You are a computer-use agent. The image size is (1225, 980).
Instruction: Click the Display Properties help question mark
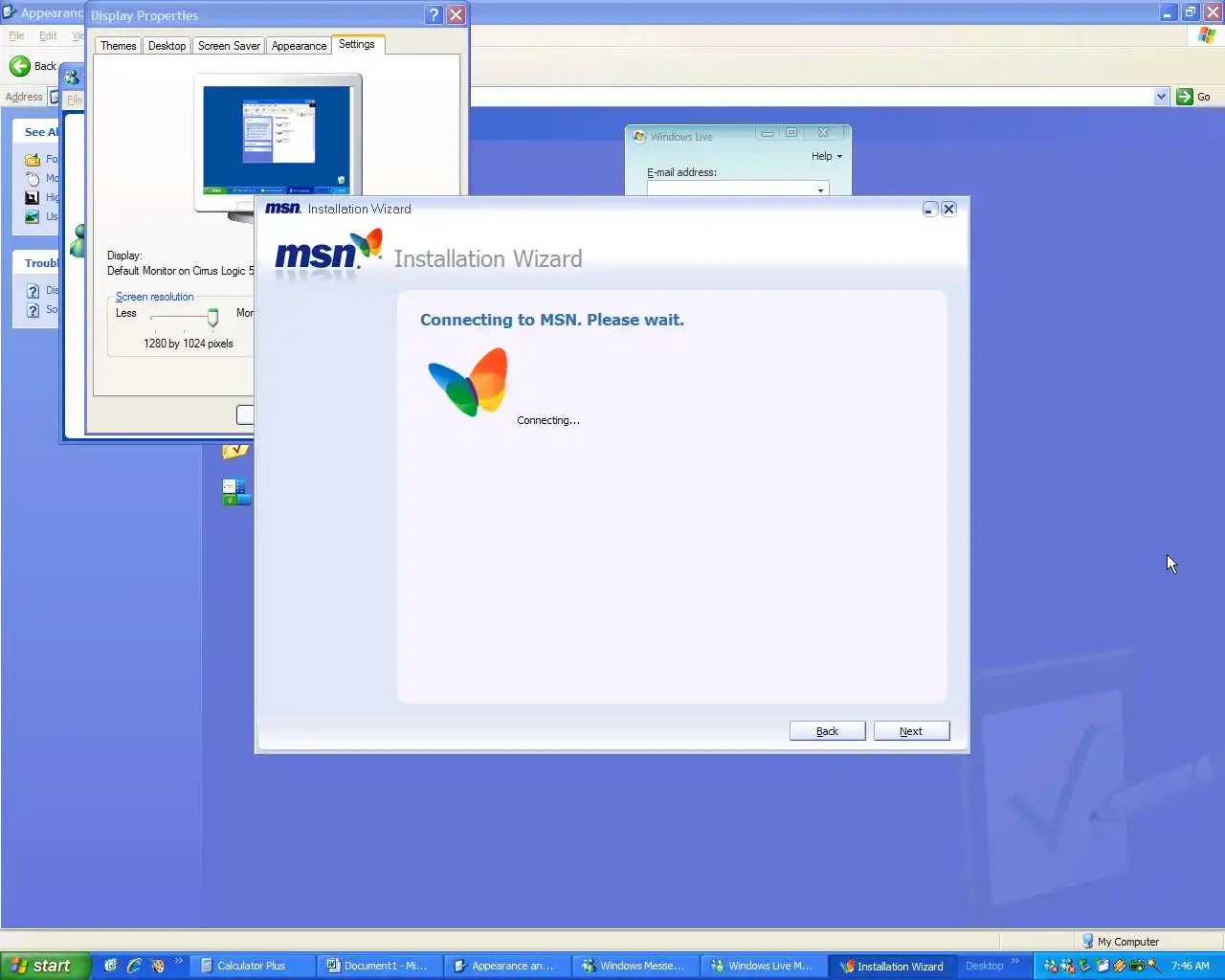point(434,14)
